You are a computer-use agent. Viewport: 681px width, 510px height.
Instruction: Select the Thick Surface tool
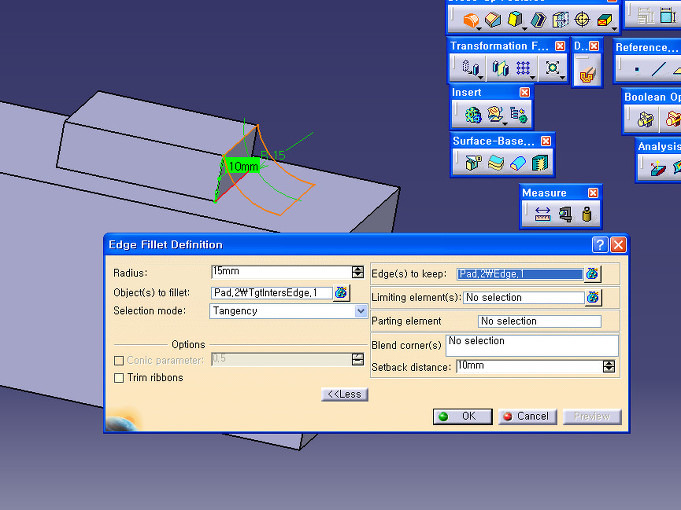coord(496,163)
